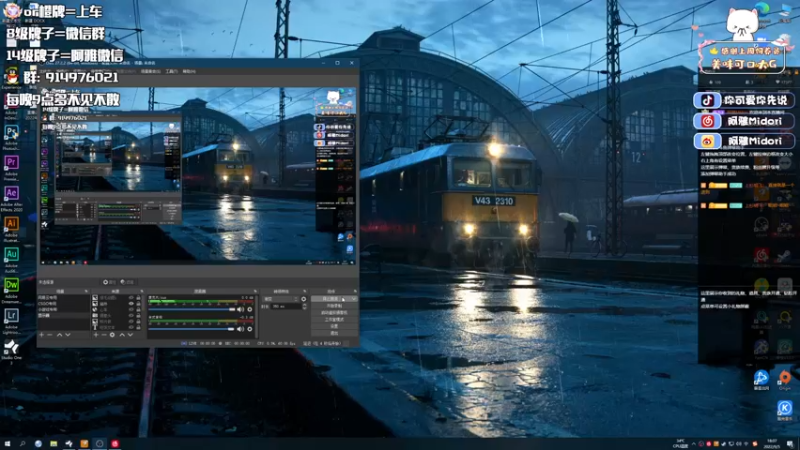Open mic/Aux audio settings gear

[249, 310]
